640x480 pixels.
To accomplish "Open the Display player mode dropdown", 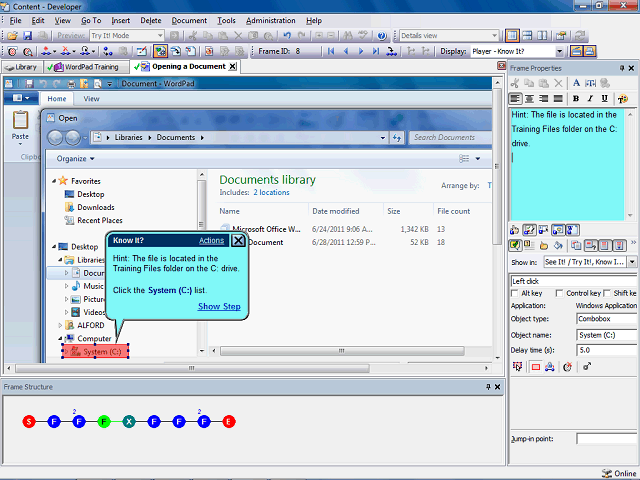I will click(x=559, y=51).
